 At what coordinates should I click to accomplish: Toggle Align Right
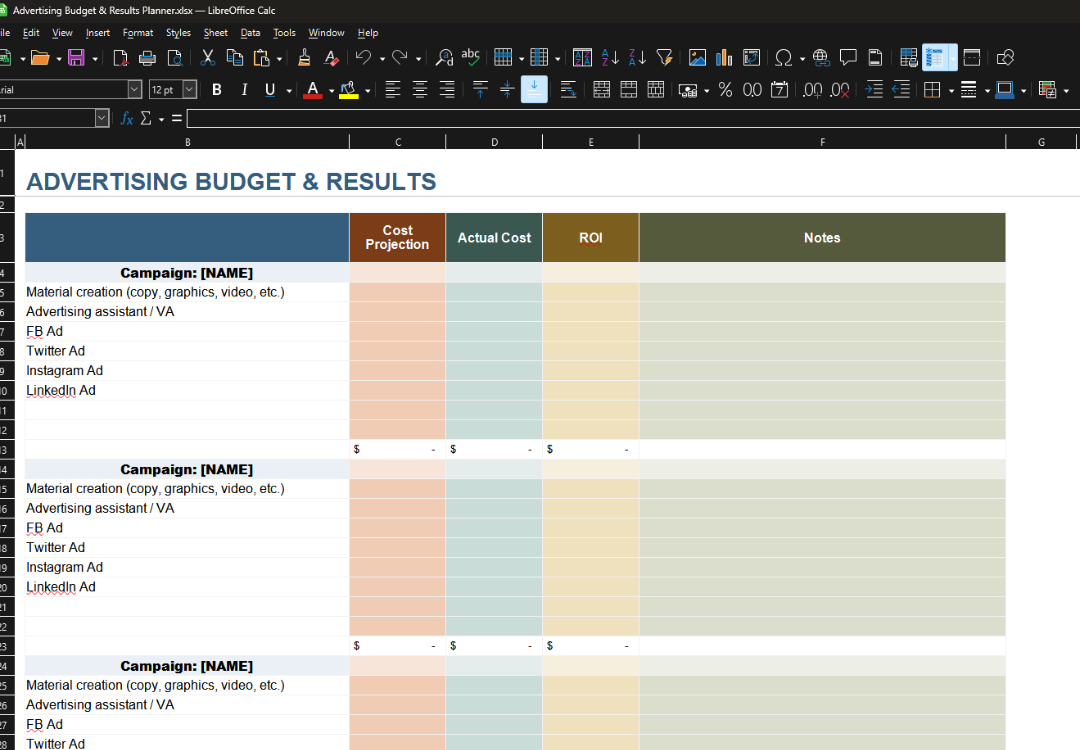[447, 90]
